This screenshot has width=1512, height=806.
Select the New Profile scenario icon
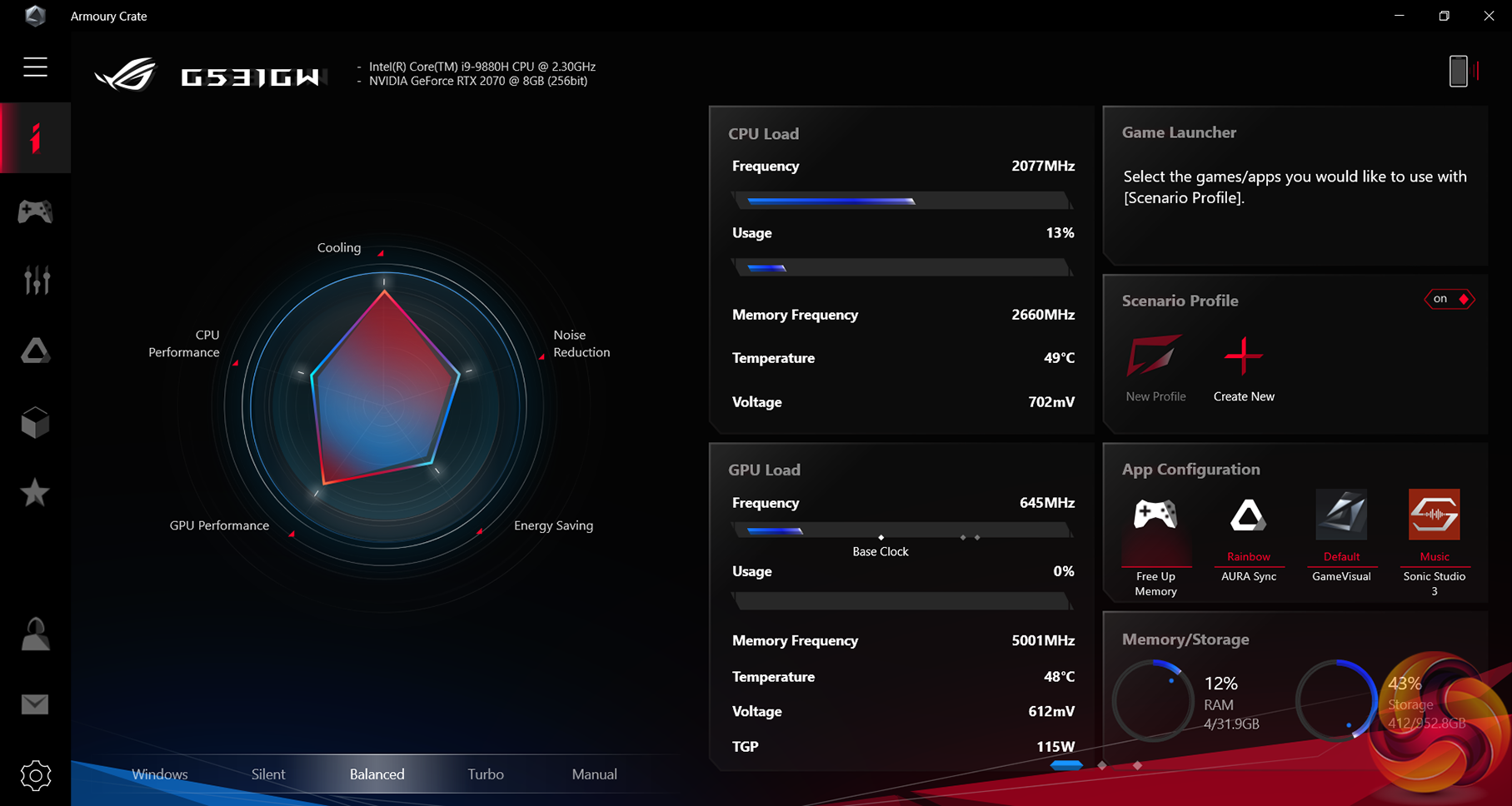click(1155, 356)
